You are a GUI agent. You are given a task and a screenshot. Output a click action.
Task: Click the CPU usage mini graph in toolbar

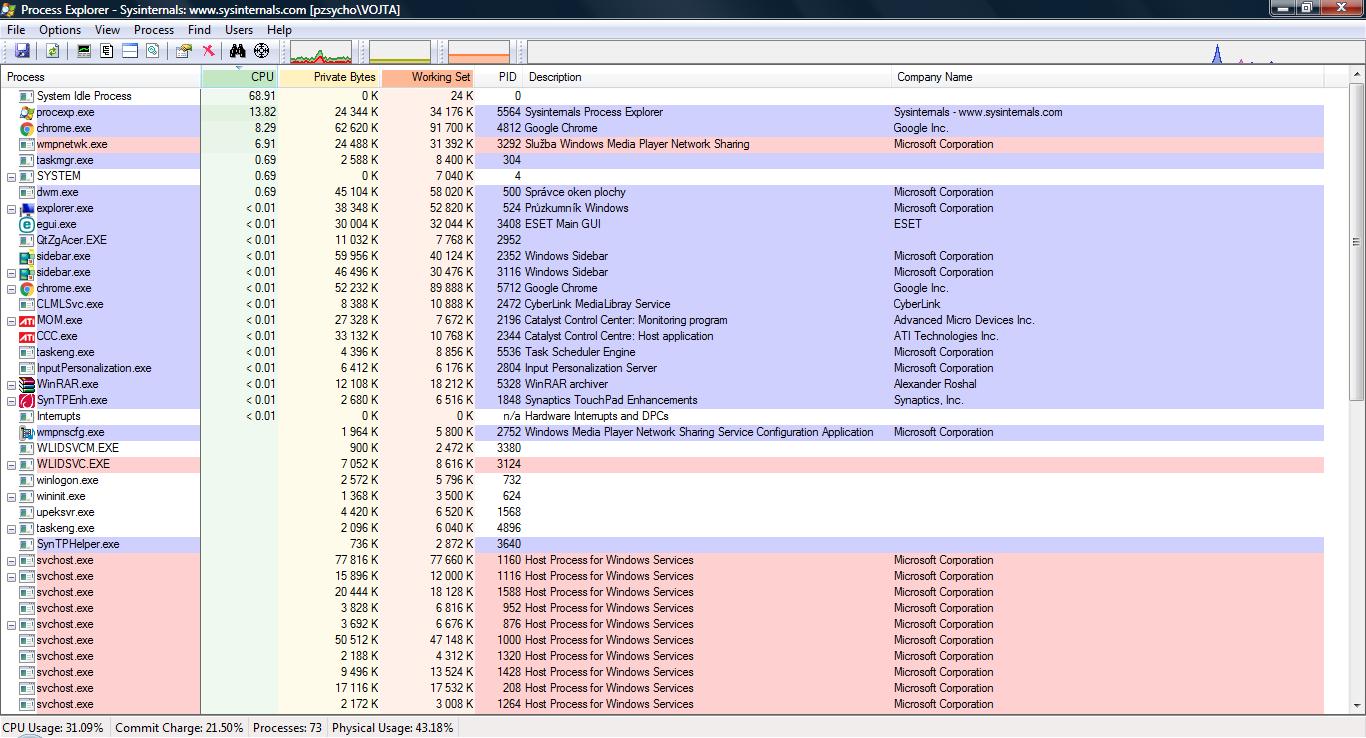[320, 52]
